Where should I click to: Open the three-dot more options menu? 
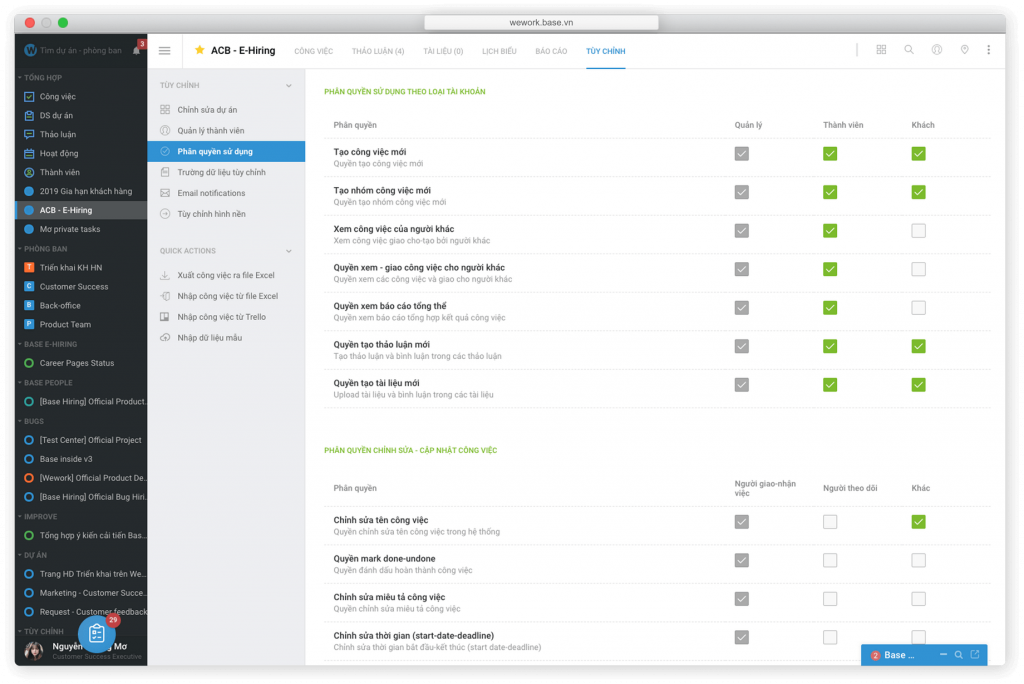(989, 50)
